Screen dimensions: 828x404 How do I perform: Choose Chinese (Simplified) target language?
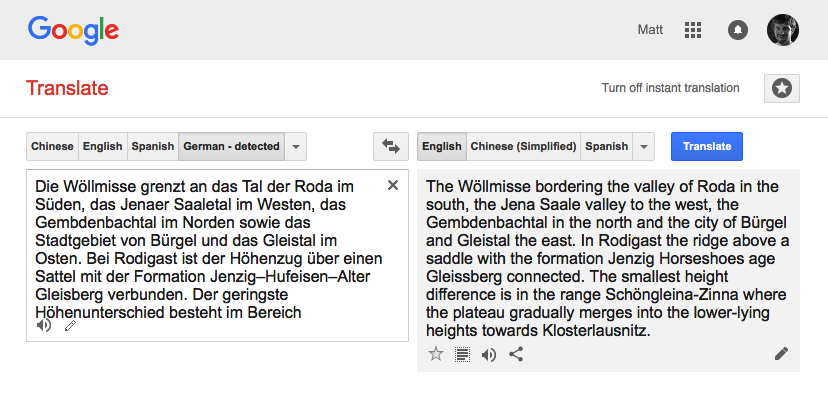(x=523, y=146)
